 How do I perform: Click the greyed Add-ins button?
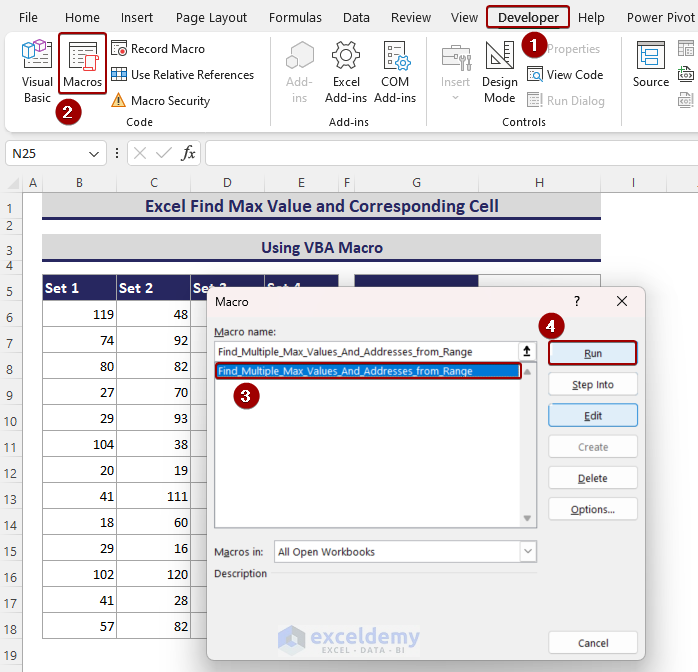(x=300, y=71)
